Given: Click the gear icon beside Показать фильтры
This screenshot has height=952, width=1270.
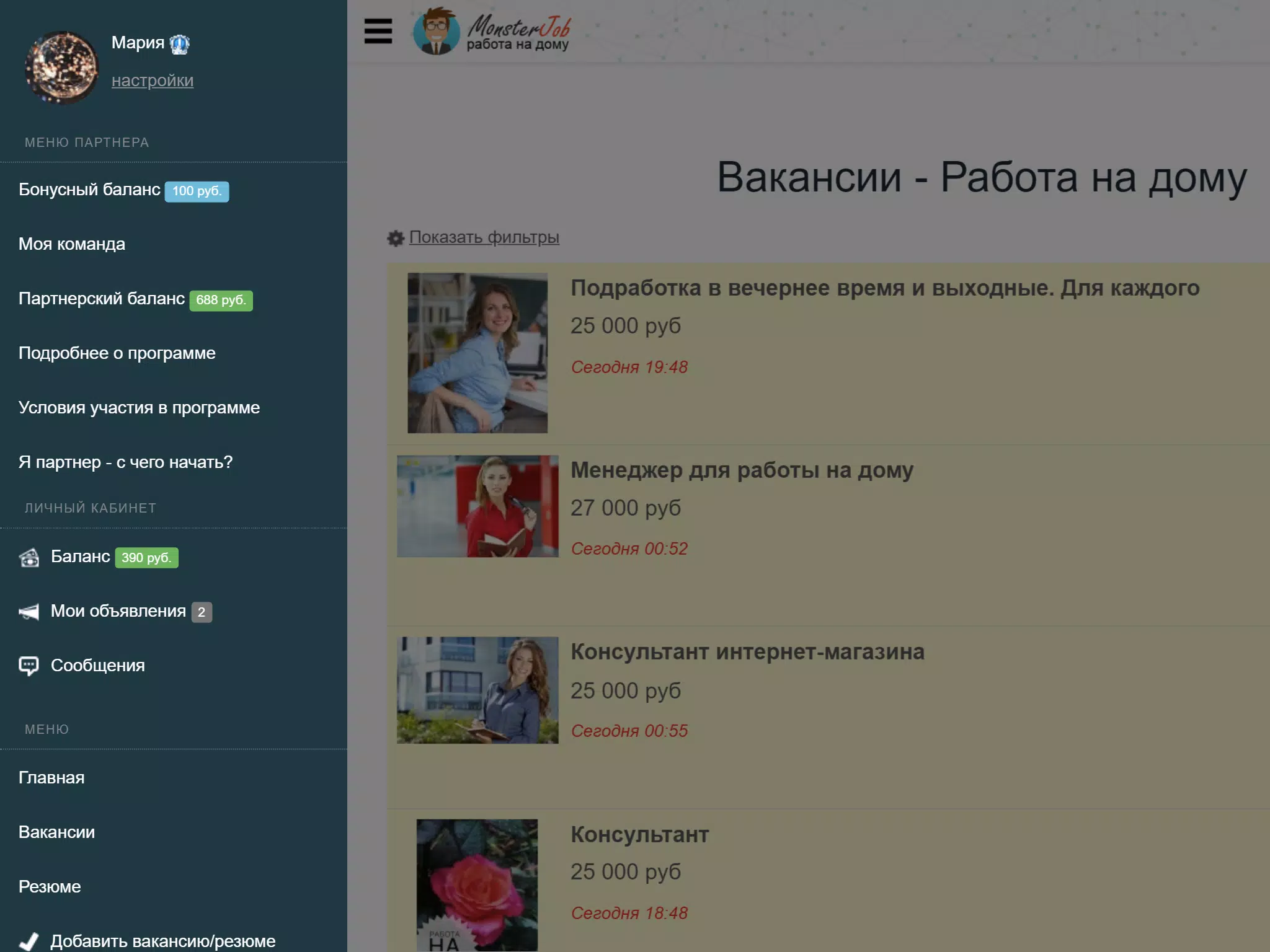Looking at the screenshot, I should [x=395, y=238].
